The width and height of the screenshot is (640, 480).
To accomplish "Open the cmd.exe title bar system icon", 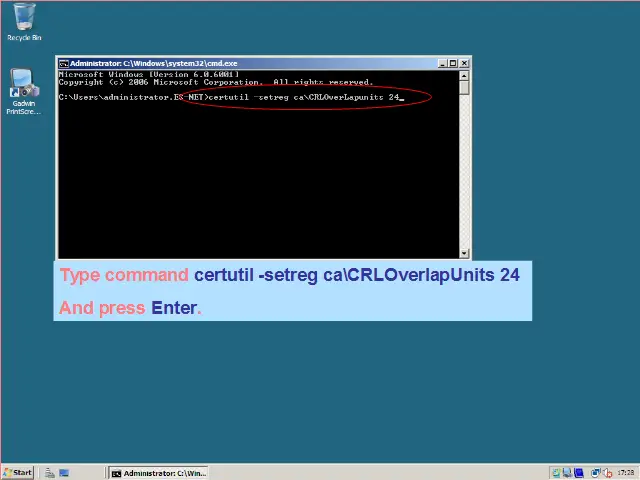I will click(x=64, y=63).
